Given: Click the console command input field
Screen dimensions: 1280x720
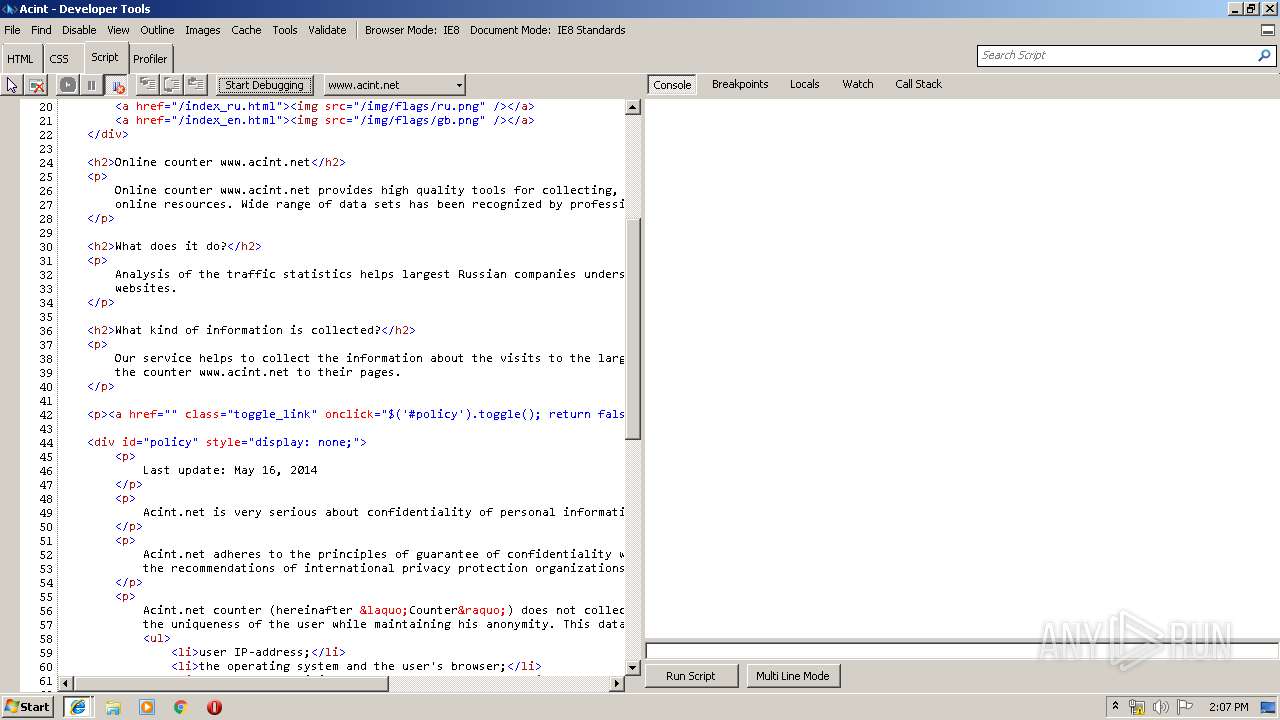Looking at the screenshot, I should [962, 651].
